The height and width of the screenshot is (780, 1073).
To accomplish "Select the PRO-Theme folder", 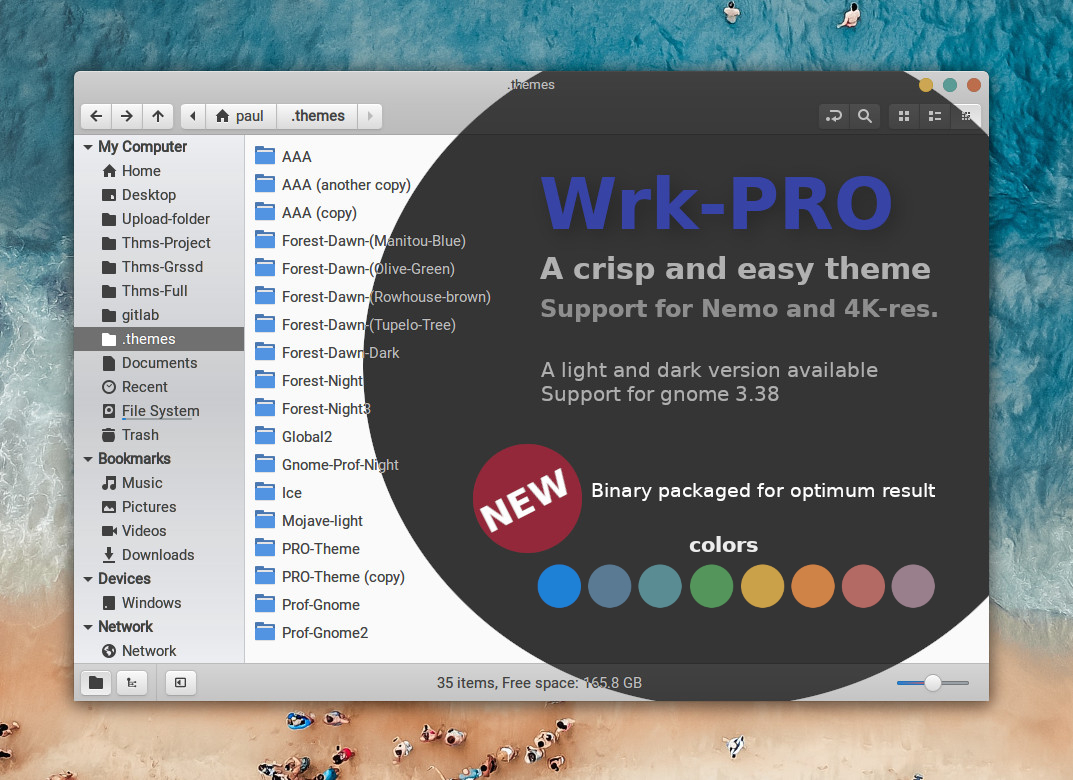I will (307, 549).
